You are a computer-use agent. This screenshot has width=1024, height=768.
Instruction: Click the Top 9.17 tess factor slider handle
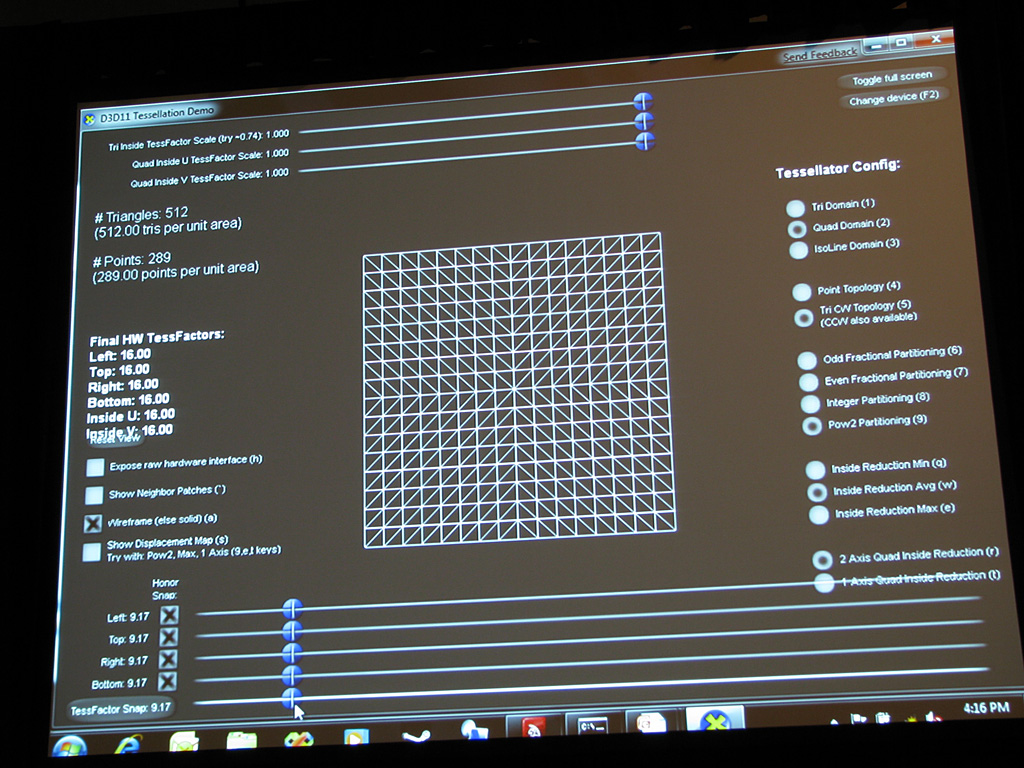click(293, 631)
